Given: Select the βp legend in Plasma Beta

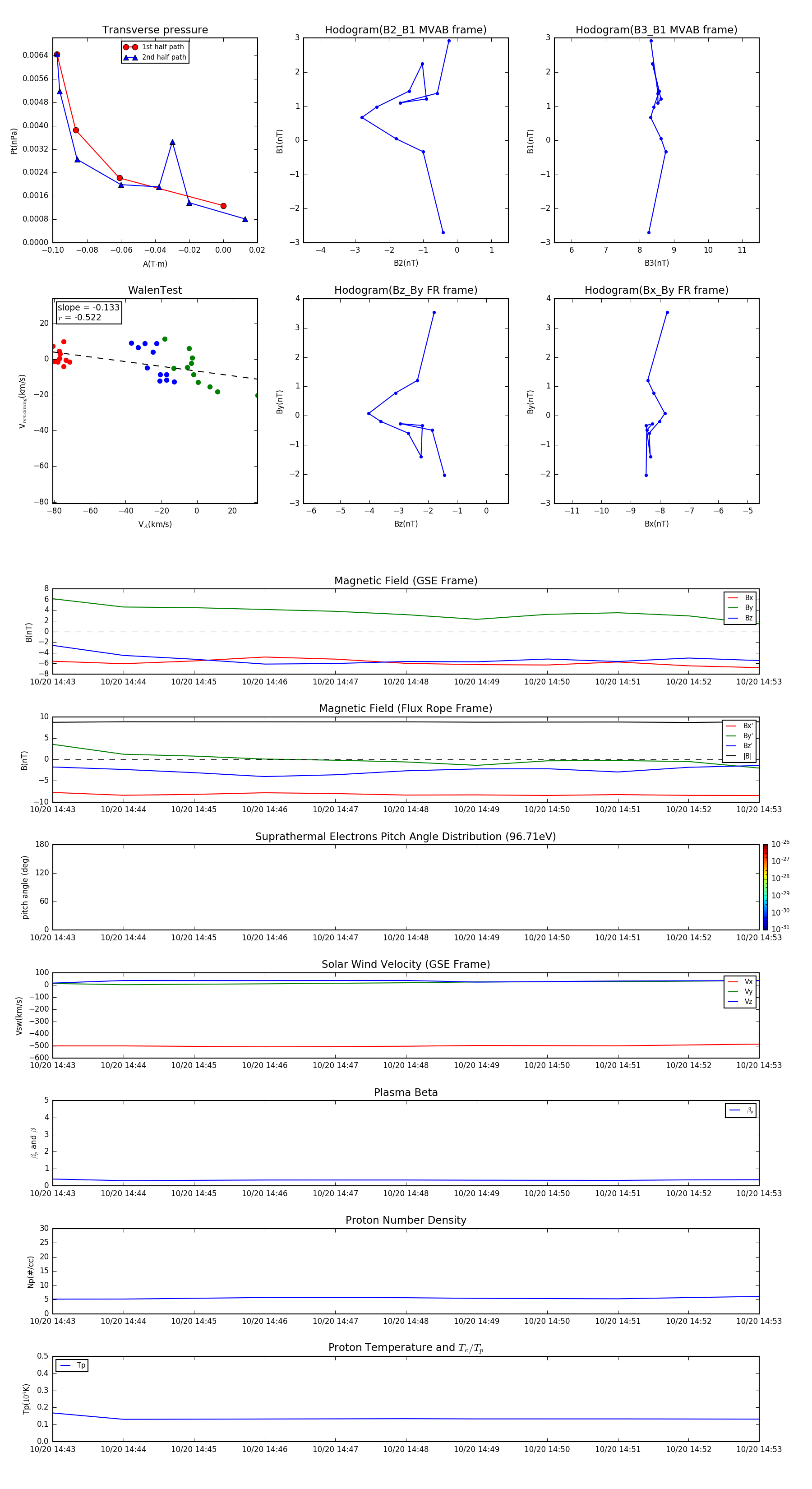Looking at the screenshot, I should coord(741,1110).
